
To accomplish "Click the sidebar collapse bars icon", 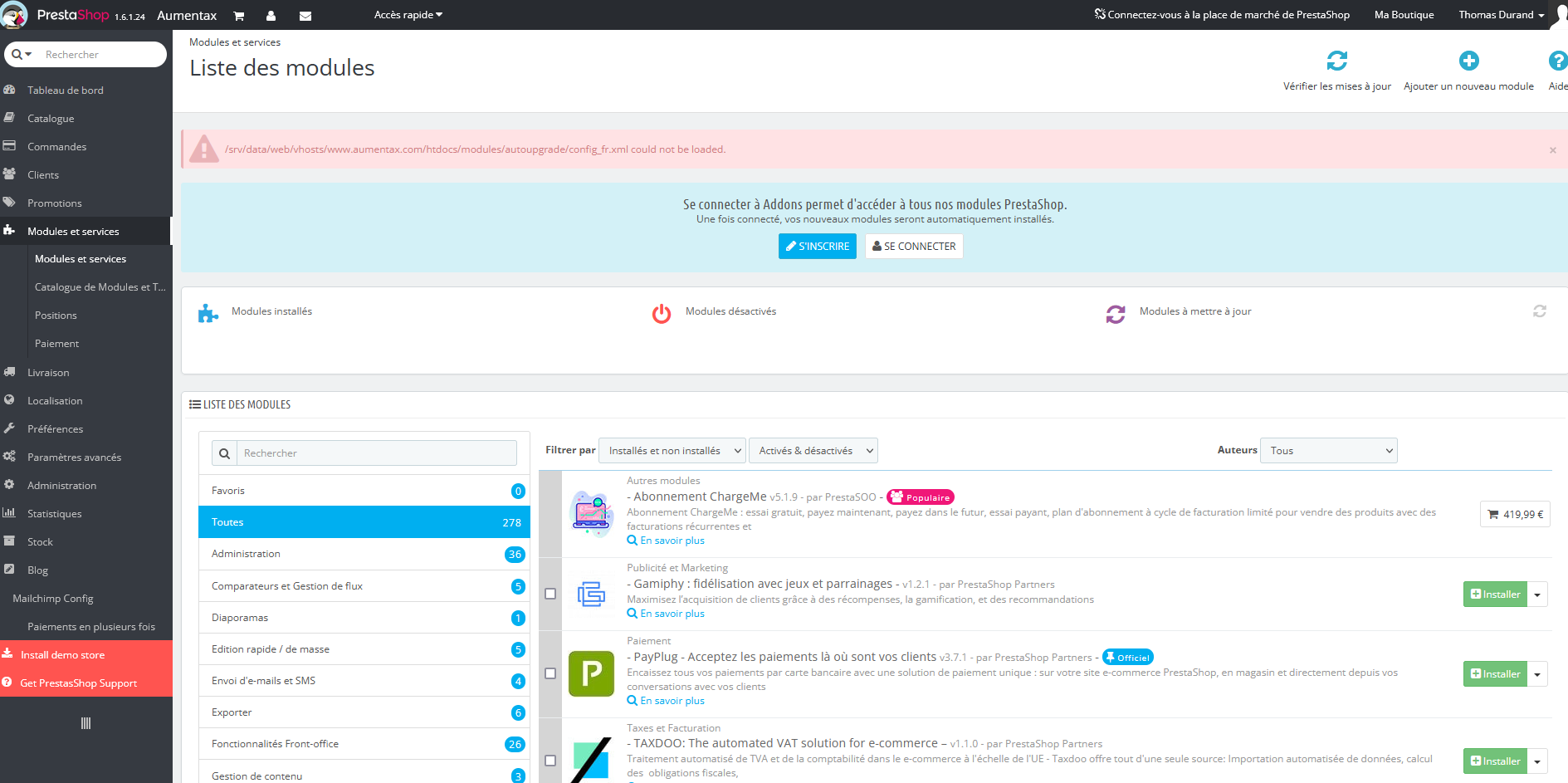I will (85, 723).
